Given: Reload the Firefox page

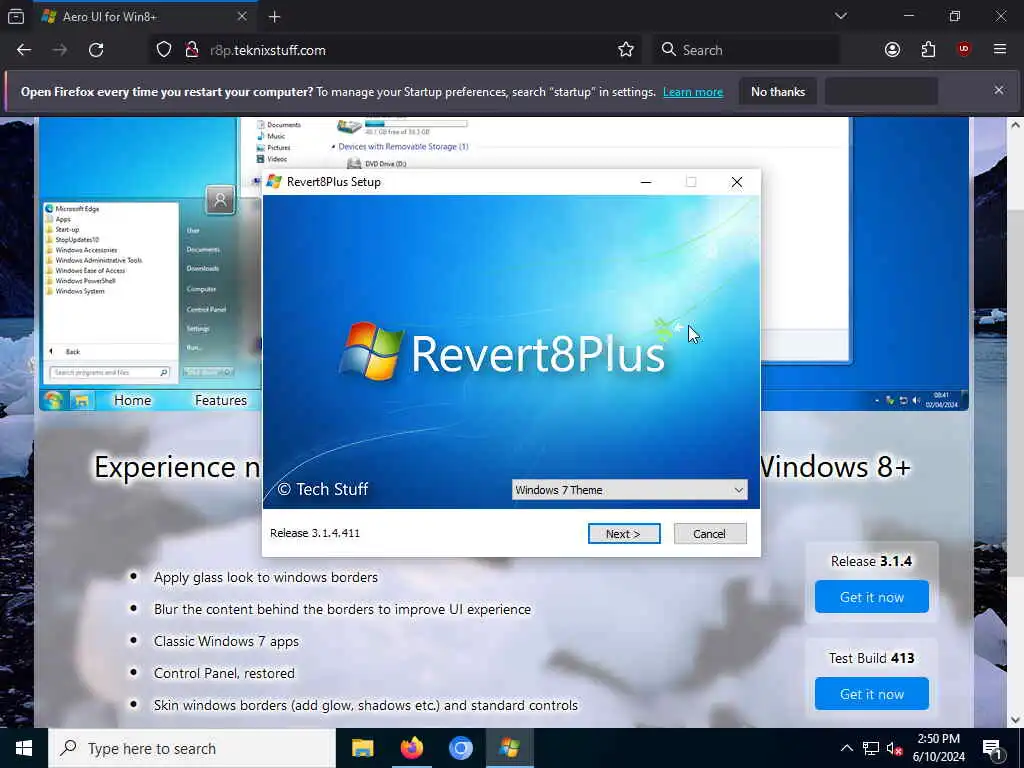Looking at the screenshot, I should pyautogui.click(x=96, y=50).
